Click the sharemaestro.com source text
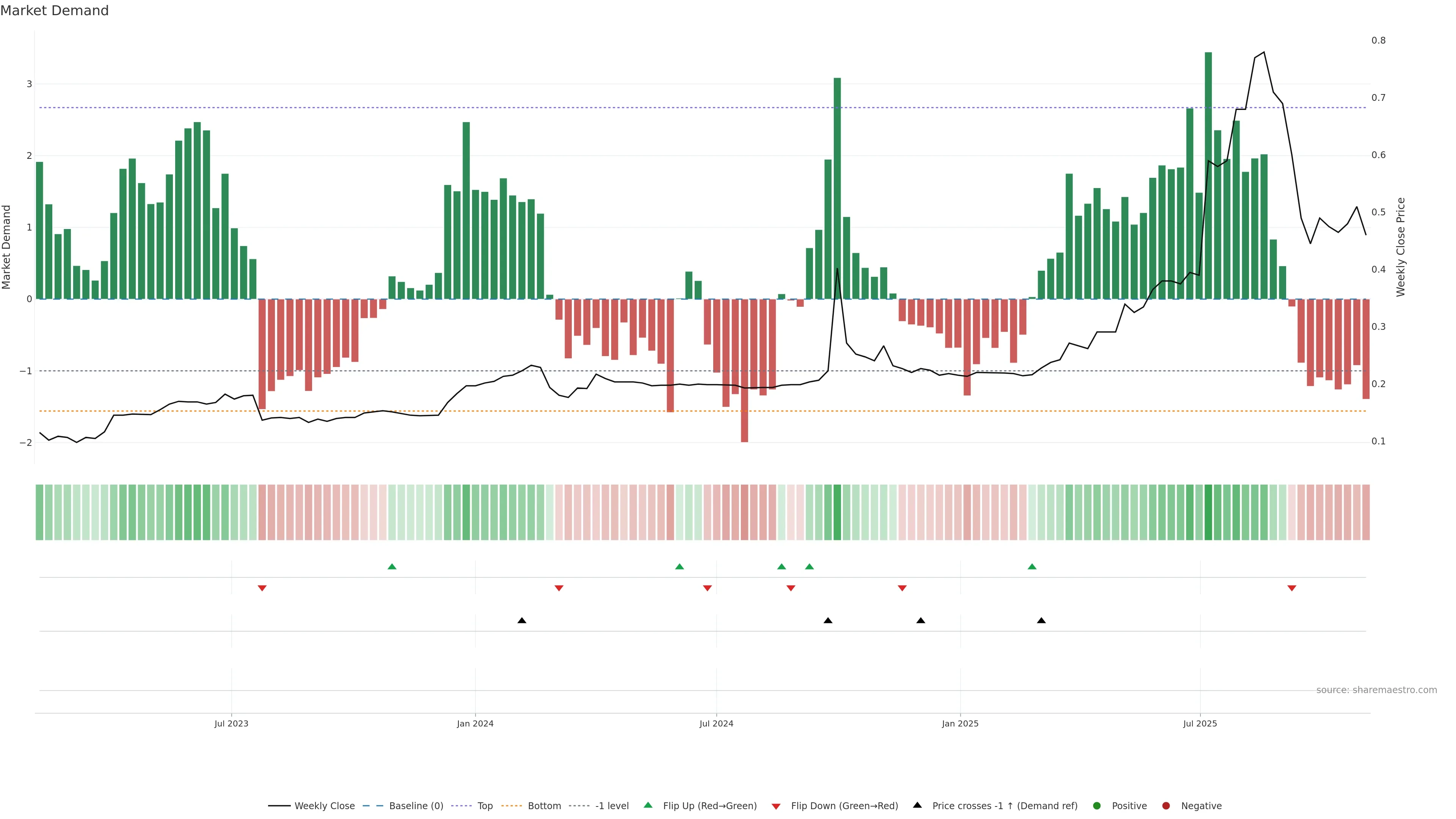1456x819 pixels. click(x=1376, y=690)
